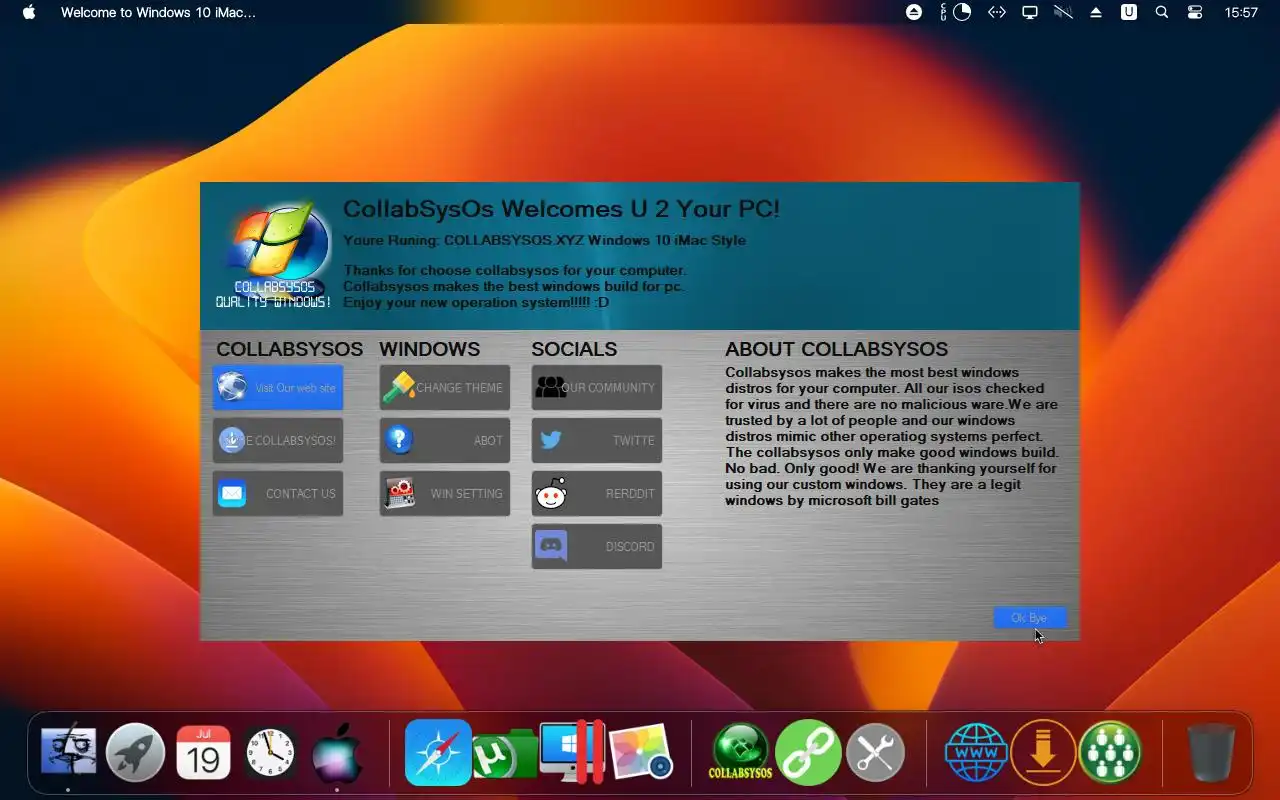Open the display menu bar icon

(x=1029, y=12)
